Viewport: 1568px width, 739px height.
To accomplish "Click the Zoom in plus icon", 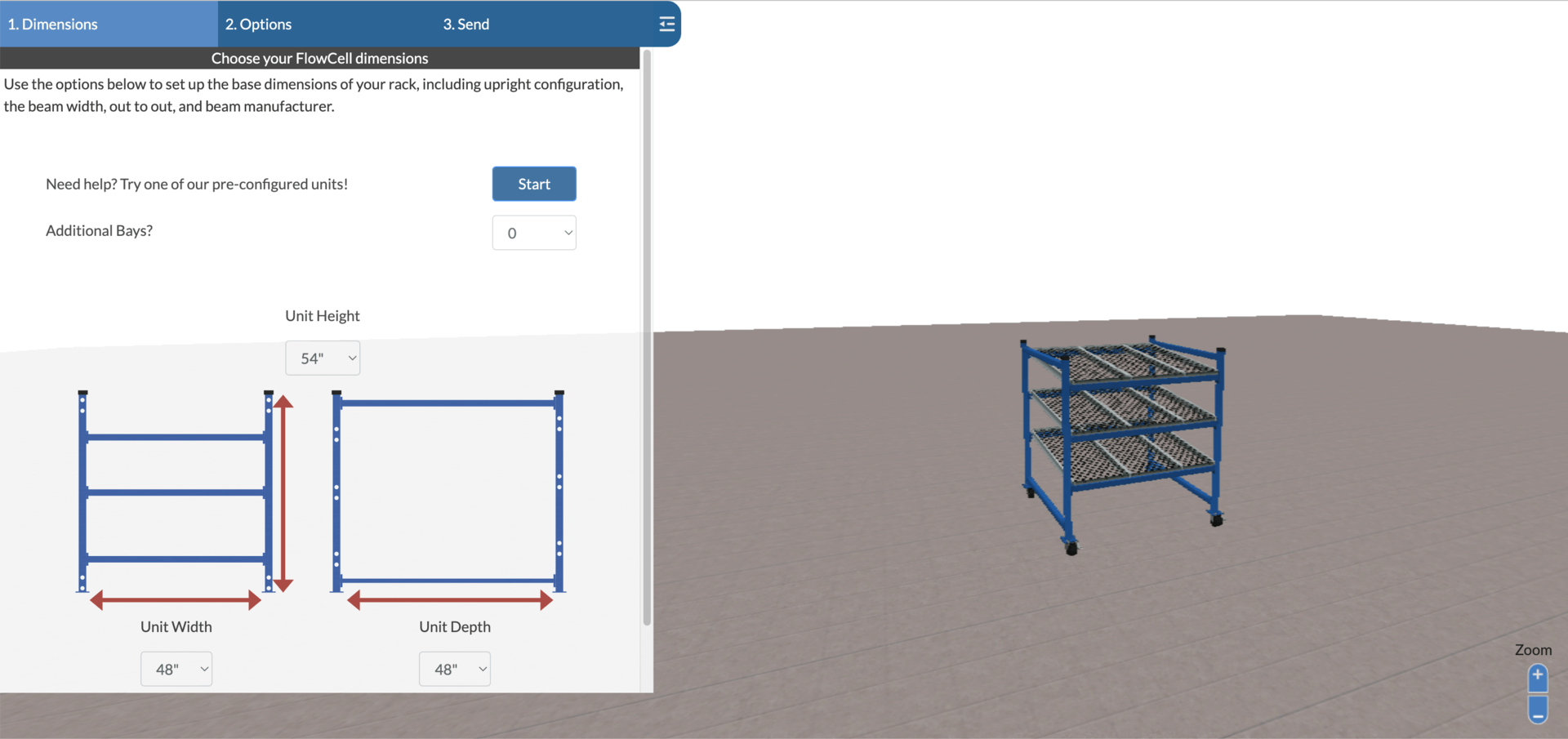I will pos(1537,676).
